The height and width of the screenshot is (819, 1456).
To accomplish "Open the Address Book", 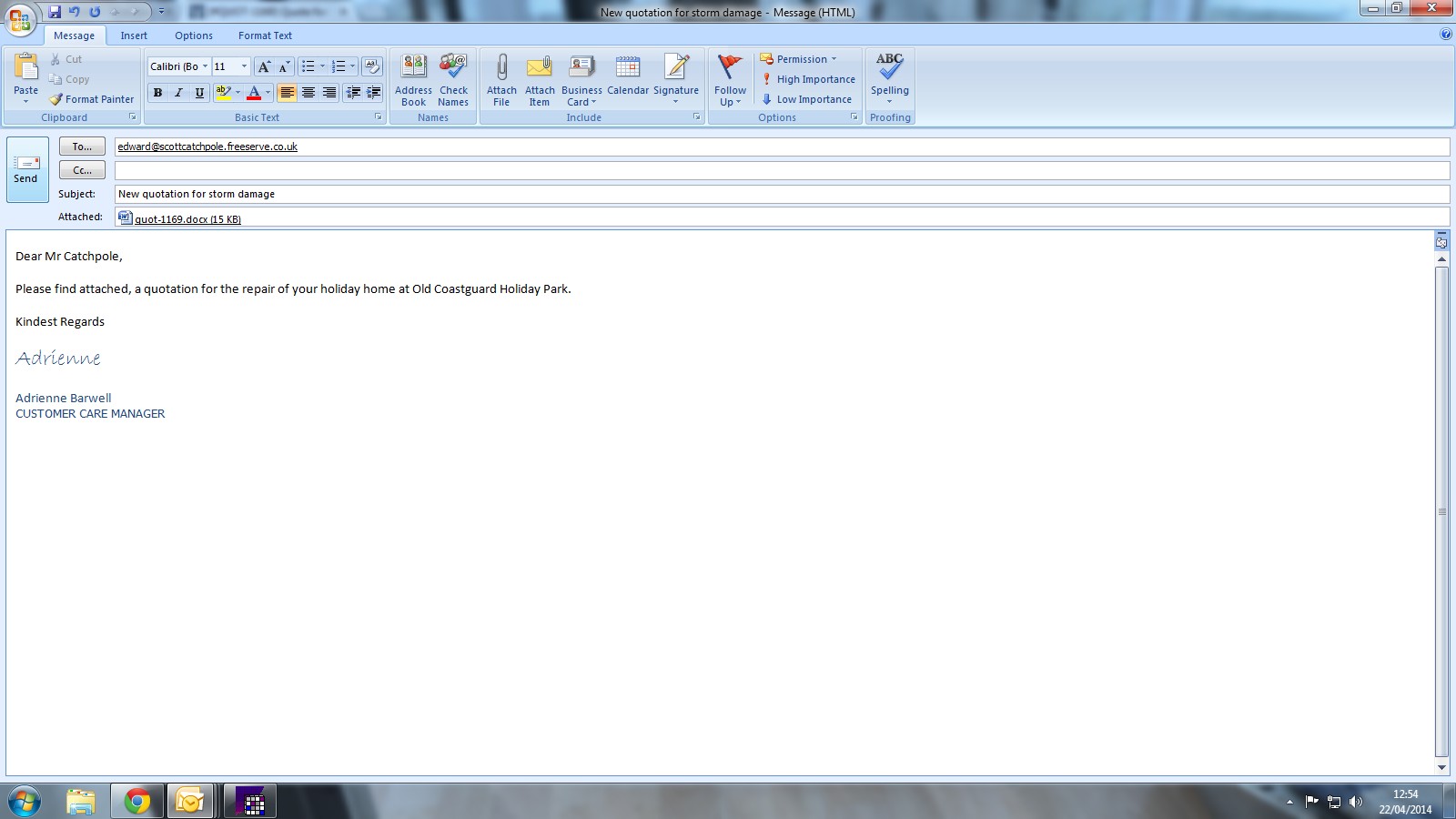I will pyautogui.click(x=413, y=79).
